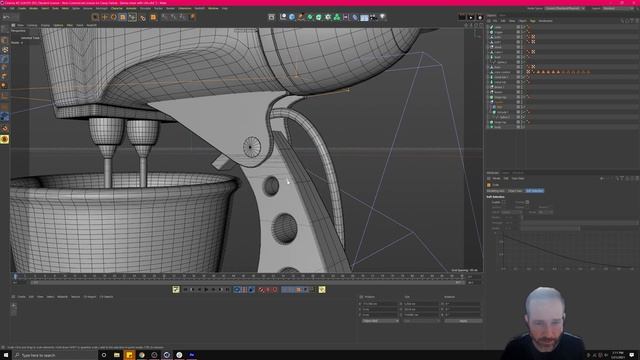
Task: Open the Tags menu in Object Manager
Action: coord(533,21)
